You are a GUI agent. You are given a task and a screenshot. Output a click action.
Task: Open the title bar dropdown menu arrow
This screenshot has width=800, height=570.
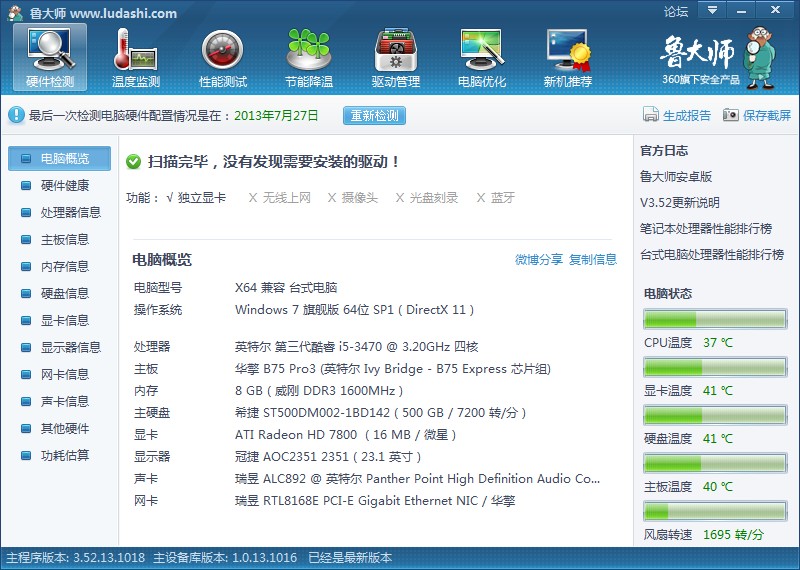(x=712, y=10)
